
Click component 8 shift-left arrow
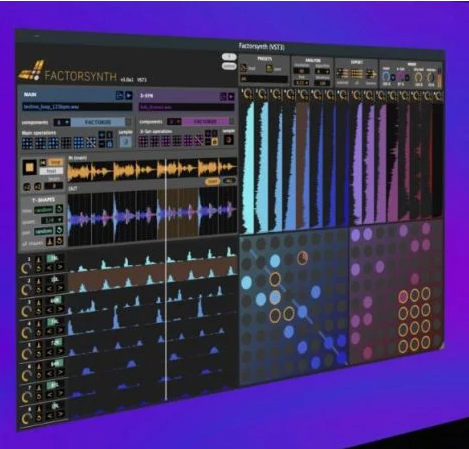pos(49,415)
